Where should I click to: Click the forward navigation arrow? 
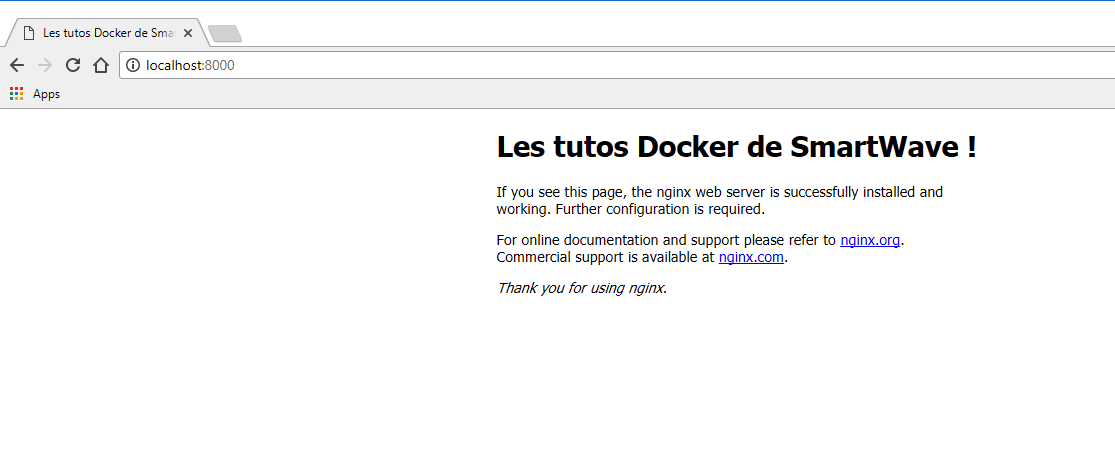(x=45, y=65)
